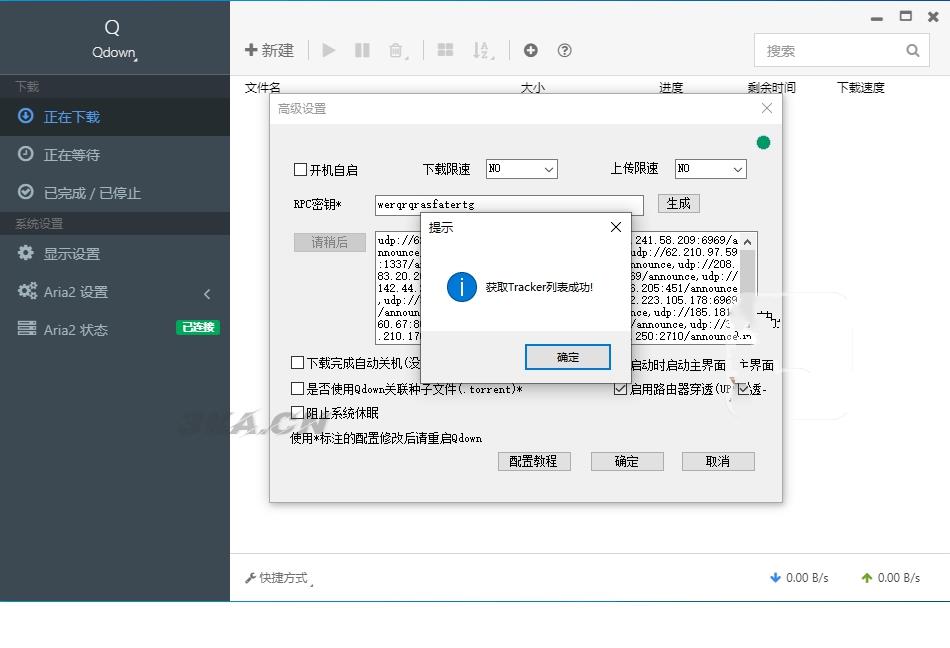Click the wrench icon beside 快捷方式

click(250, 578)
